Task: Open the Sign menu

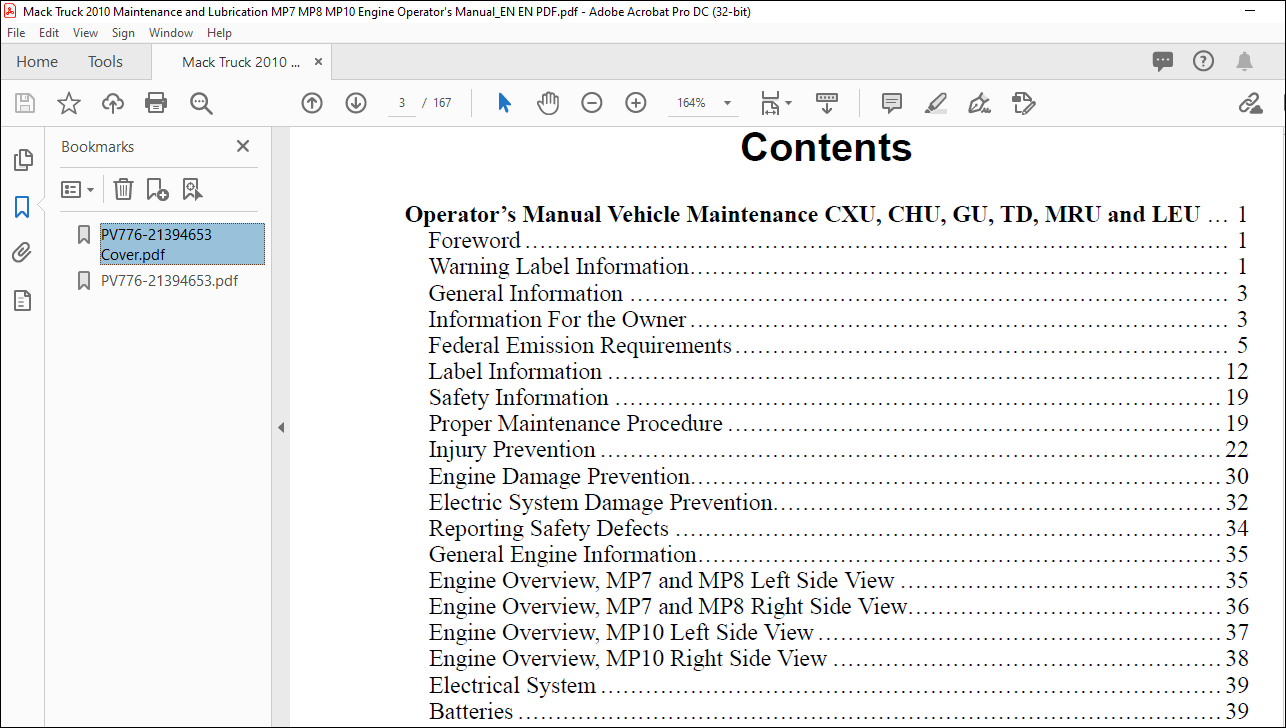Action: 123,33
